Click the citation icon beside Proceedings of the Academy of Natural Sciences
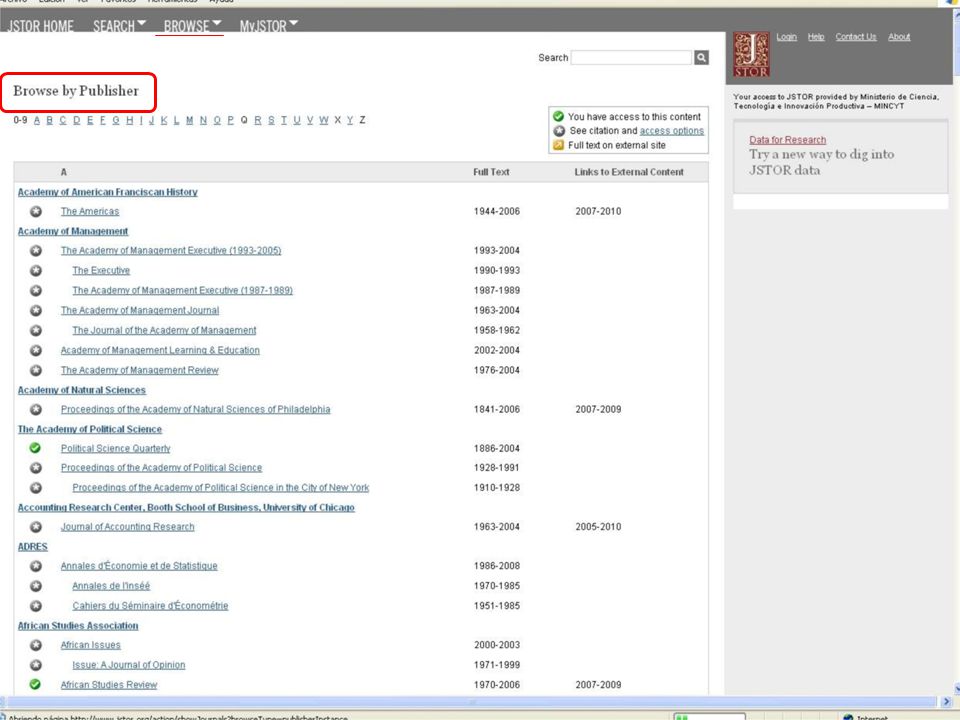Viewport: 960px width, 720px height. pyautogui.click(x=36, y=409)
